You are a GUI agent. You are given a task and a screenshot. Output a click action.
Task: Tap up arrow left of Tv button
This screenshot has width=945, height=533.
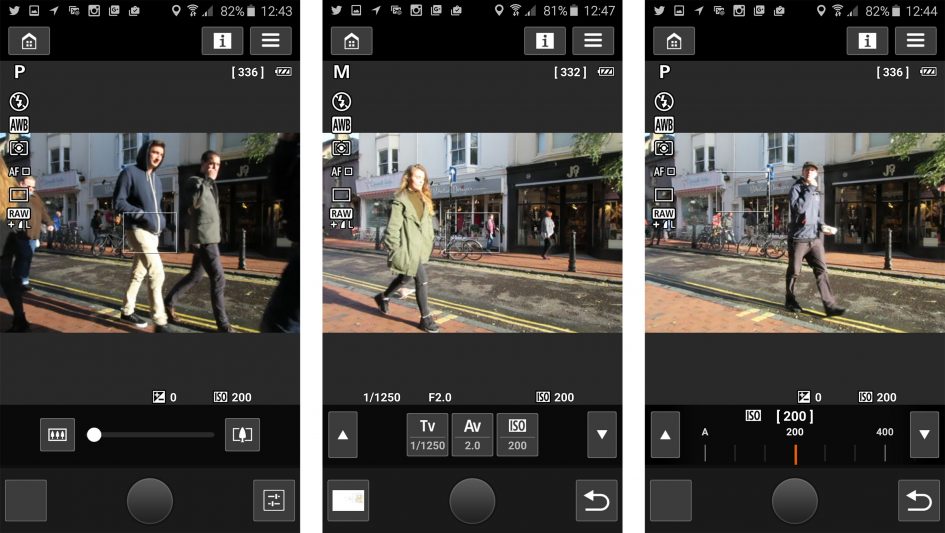pyautogui.click(x=343, y=435)
